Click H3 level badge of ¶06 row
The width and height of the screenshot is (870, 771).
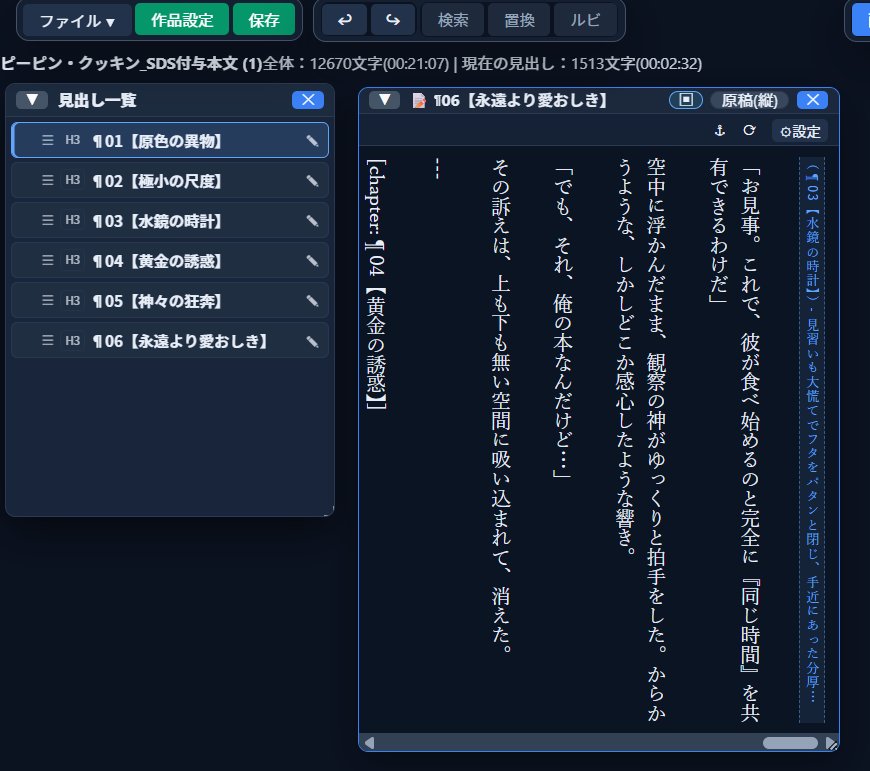pyautogui.click(x=73, y=340)
